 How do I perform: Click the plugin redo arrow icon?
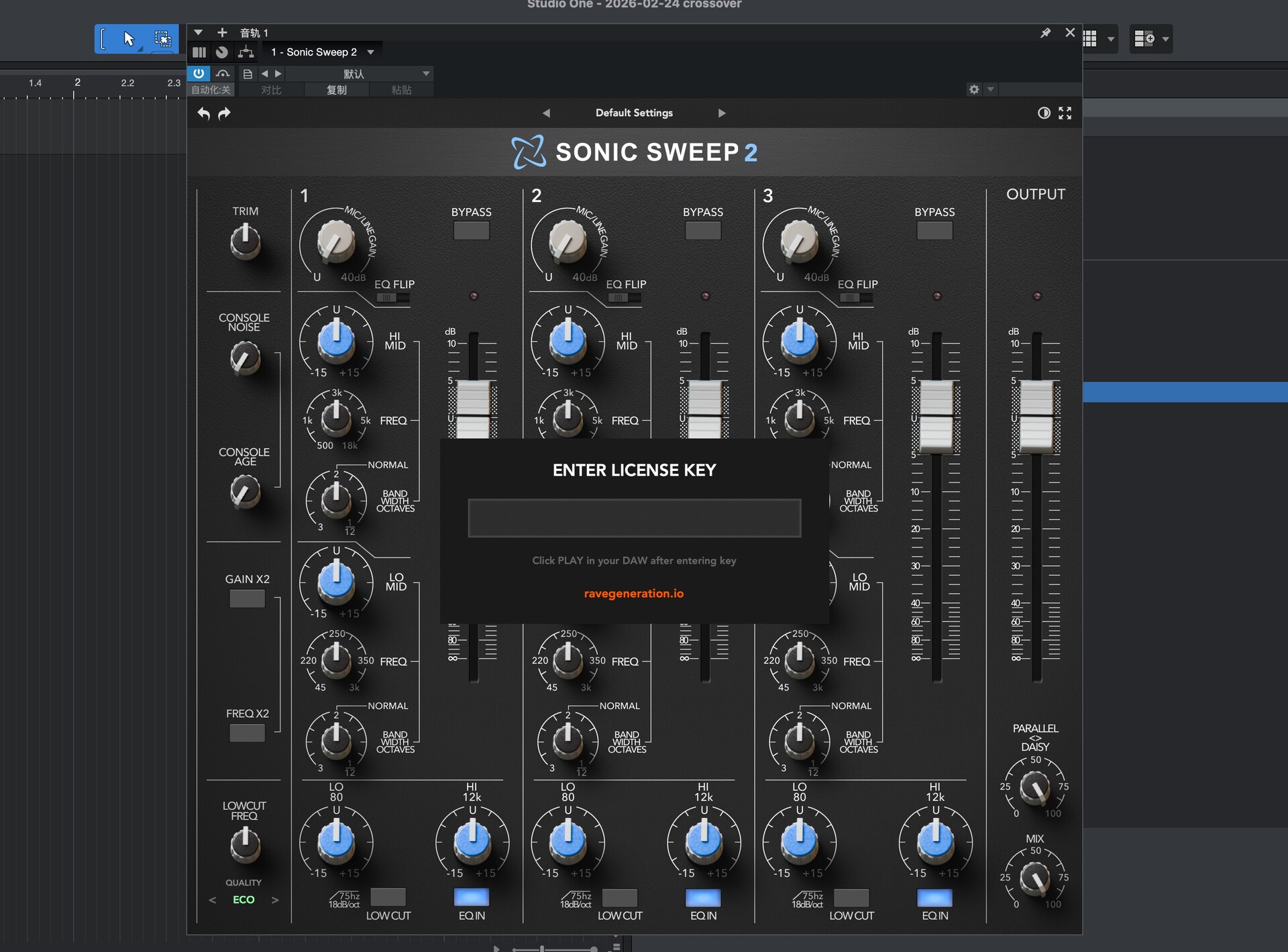pos(225,113)
